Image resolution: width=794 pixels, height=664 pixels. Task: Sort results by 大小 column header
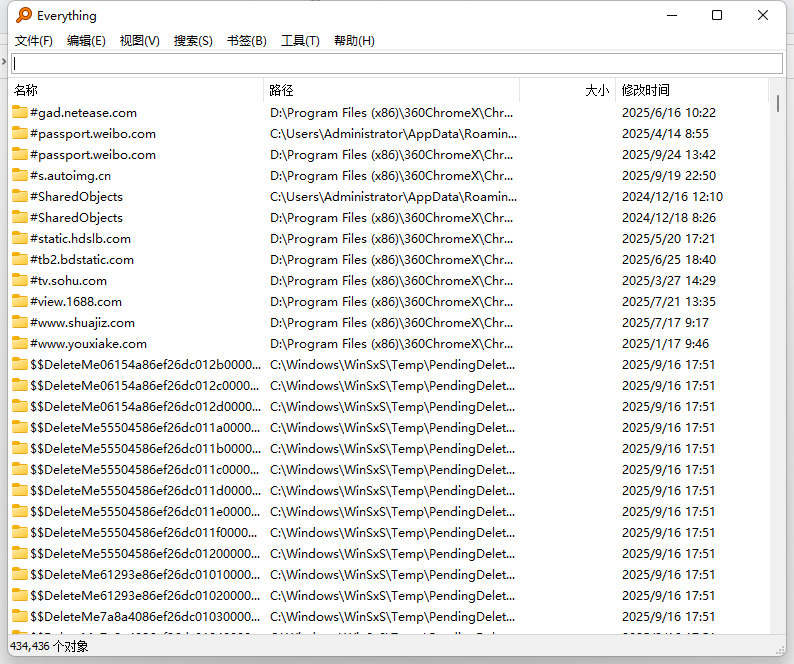568,90
